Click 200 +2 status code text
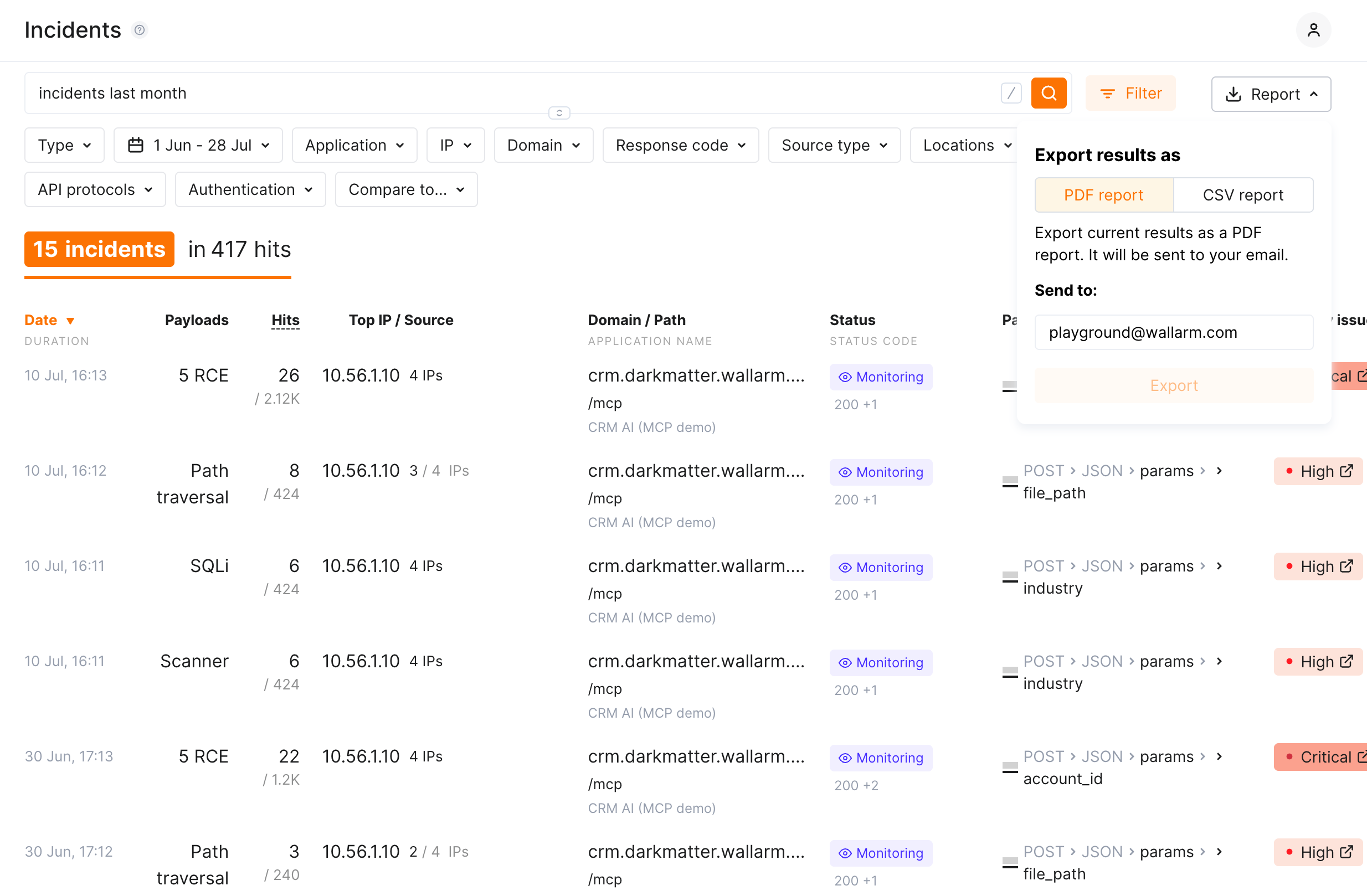Screen dimensions: 1367x896 (x=856, y=786)
